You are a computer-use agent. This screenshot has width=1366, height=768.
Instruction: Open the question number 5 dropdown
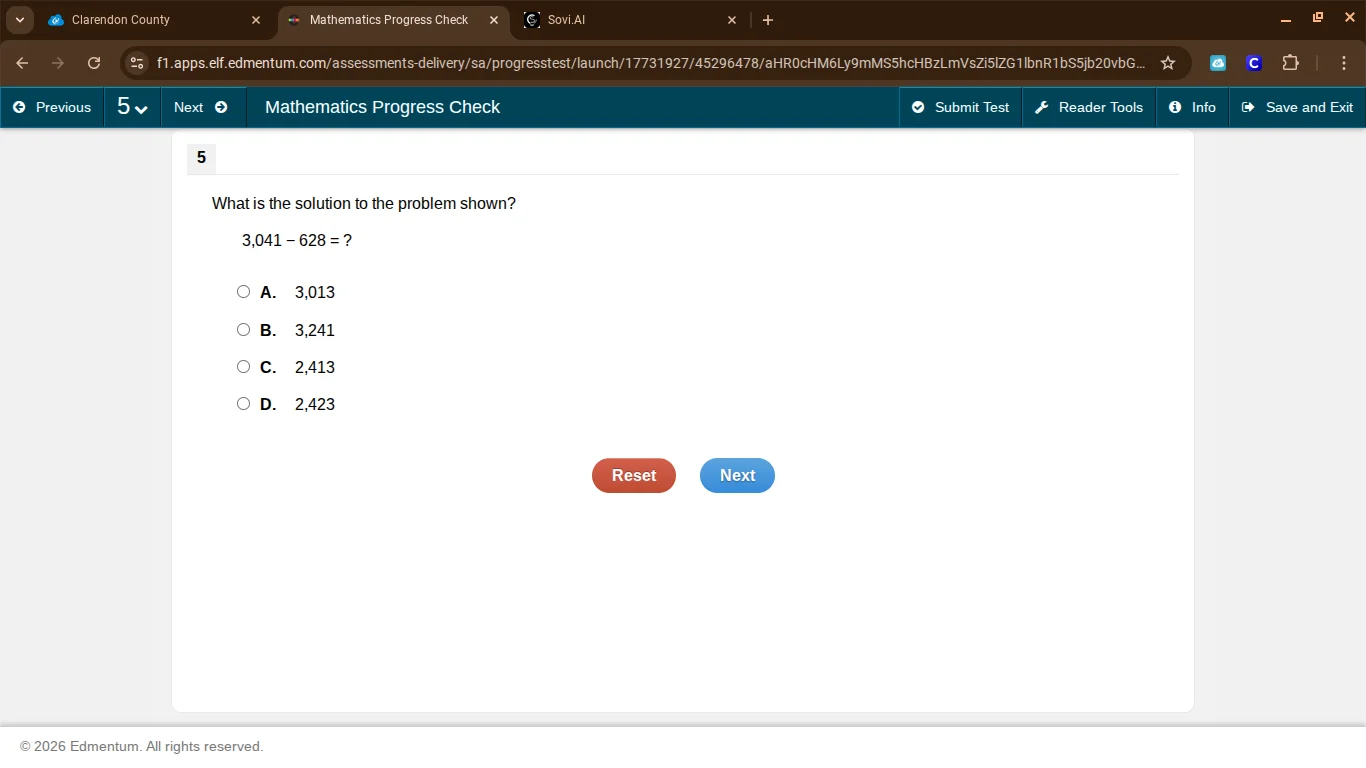[x=133, y=107]
